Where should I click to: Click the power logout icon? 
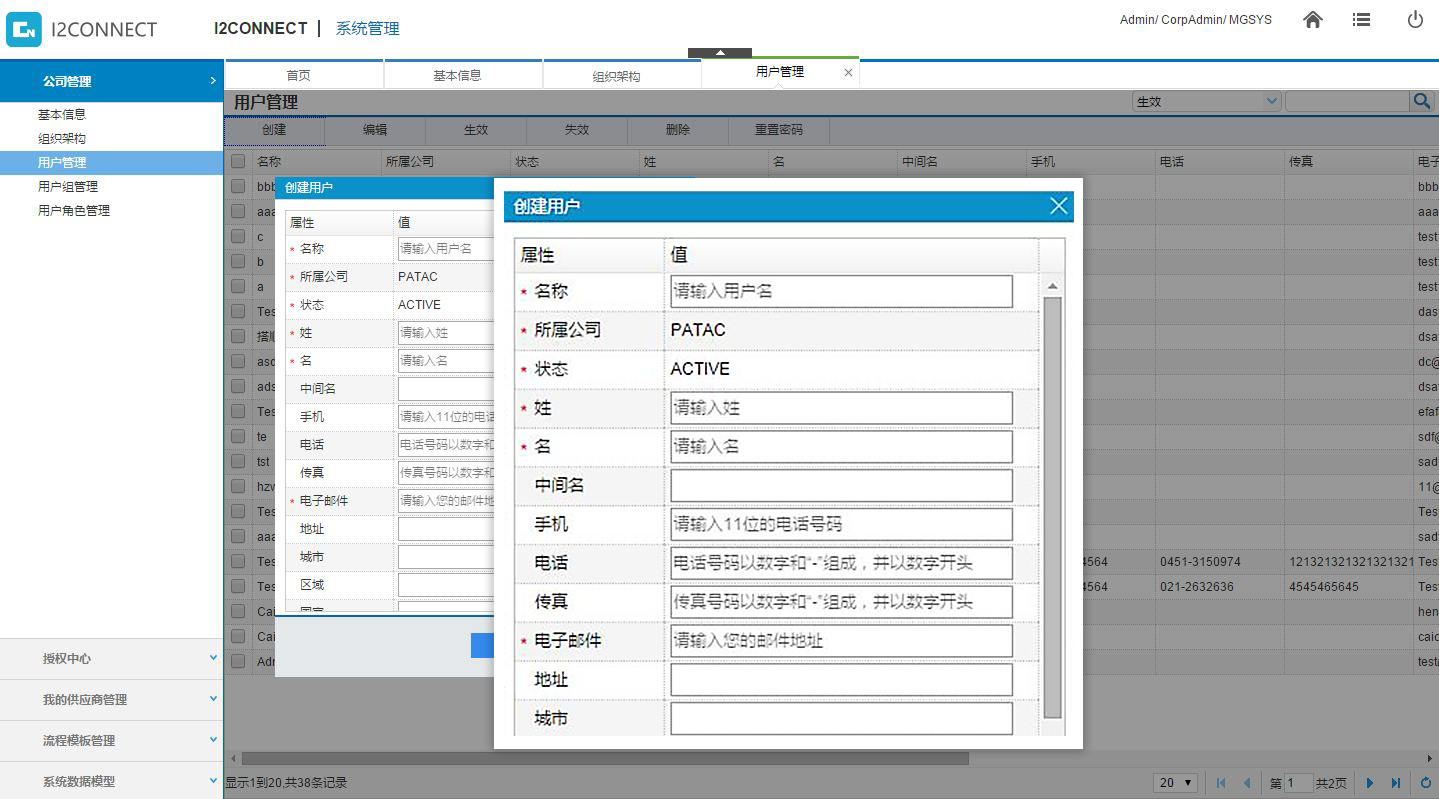click(1415, 20)
